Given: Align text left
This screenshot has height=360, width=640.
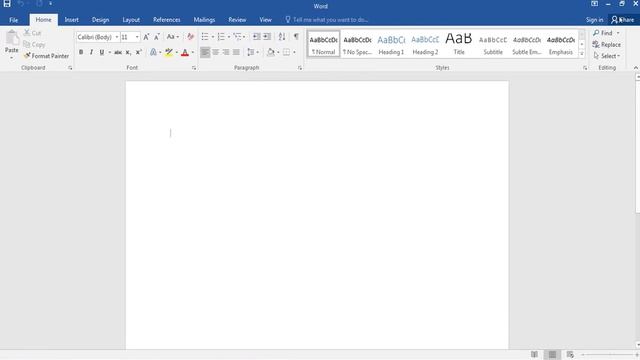Looking at the screenshot, I should [205, 52].
